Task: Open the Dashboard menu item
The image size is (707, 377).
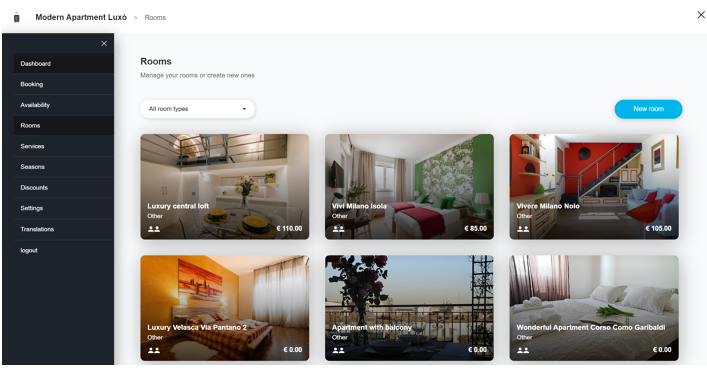Action: click(x=64, y=64)
